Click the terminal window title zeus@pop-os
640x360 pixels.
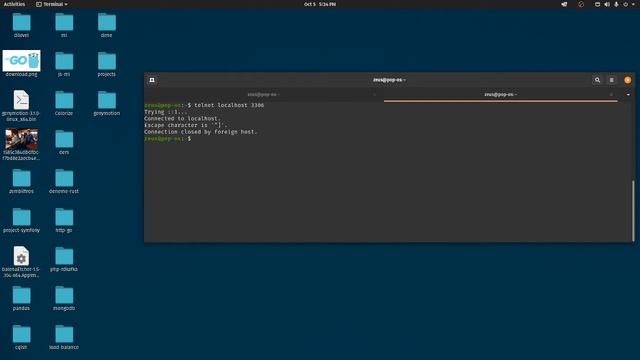click(389, 80)
